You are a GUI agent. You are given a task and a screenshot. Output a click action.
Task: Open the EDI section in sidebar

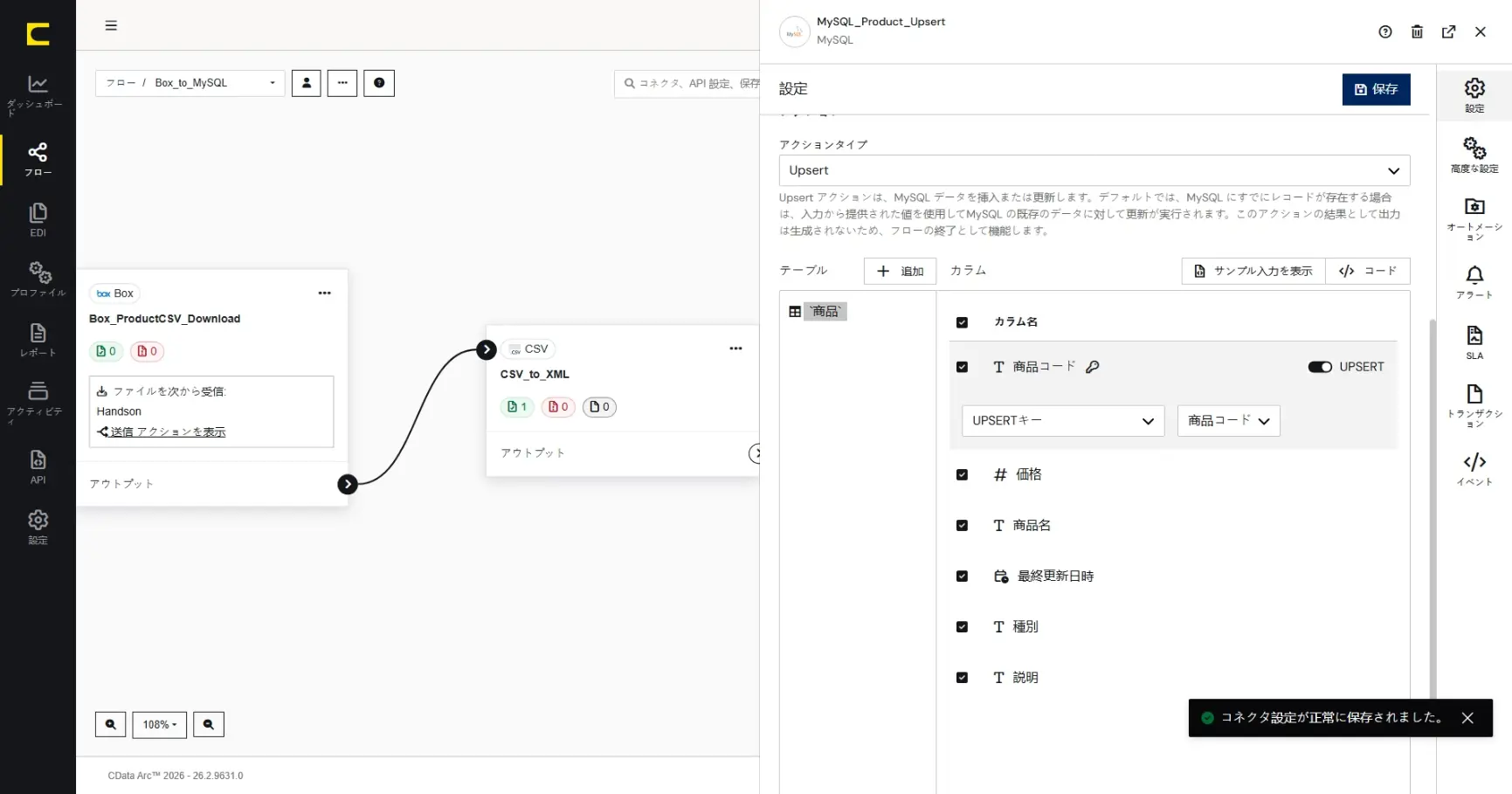pyautogui.click(x=38, y=220)
